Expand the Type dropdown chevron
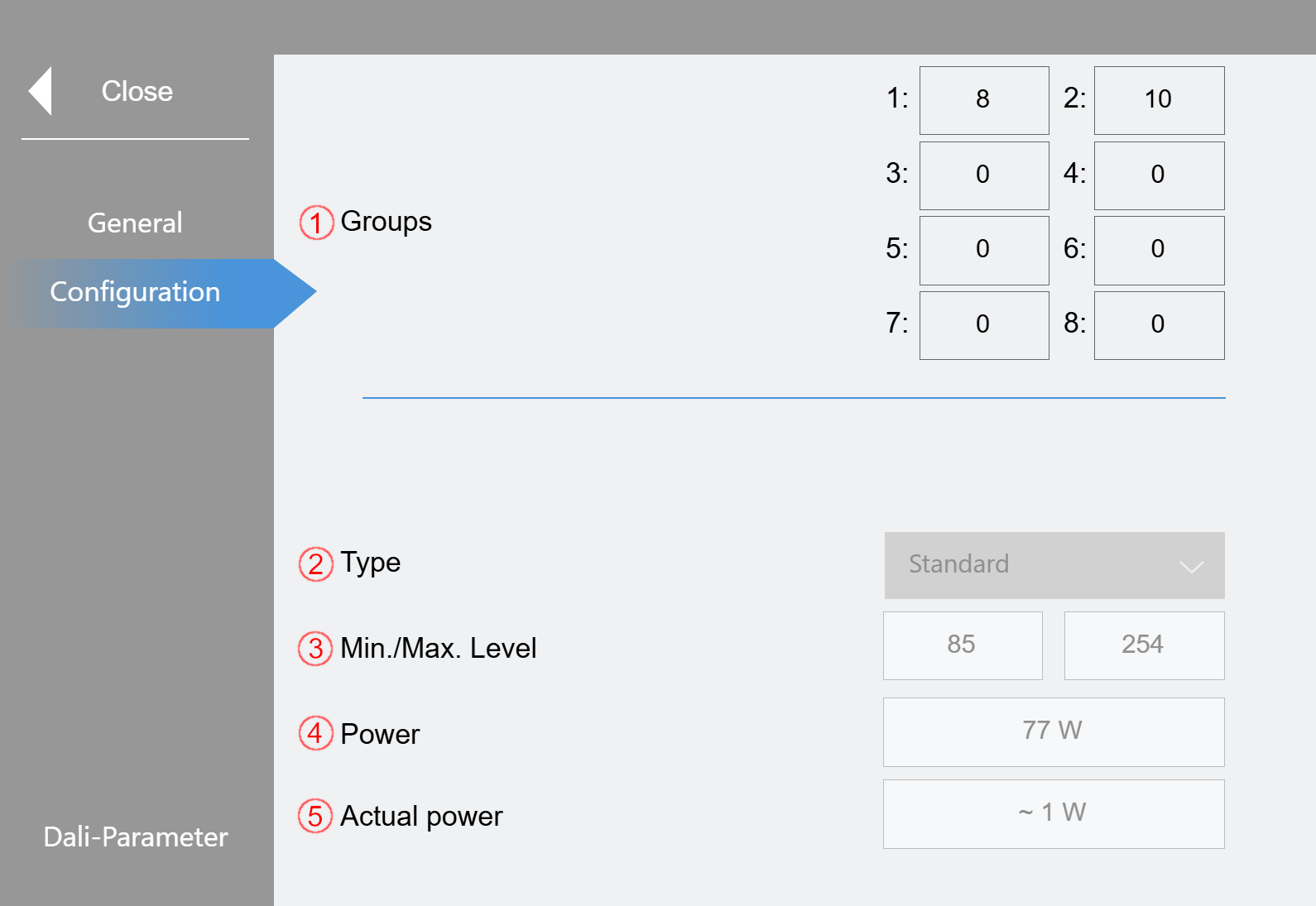Viewport: 1316px width, 906px height. pos(1191,567)
